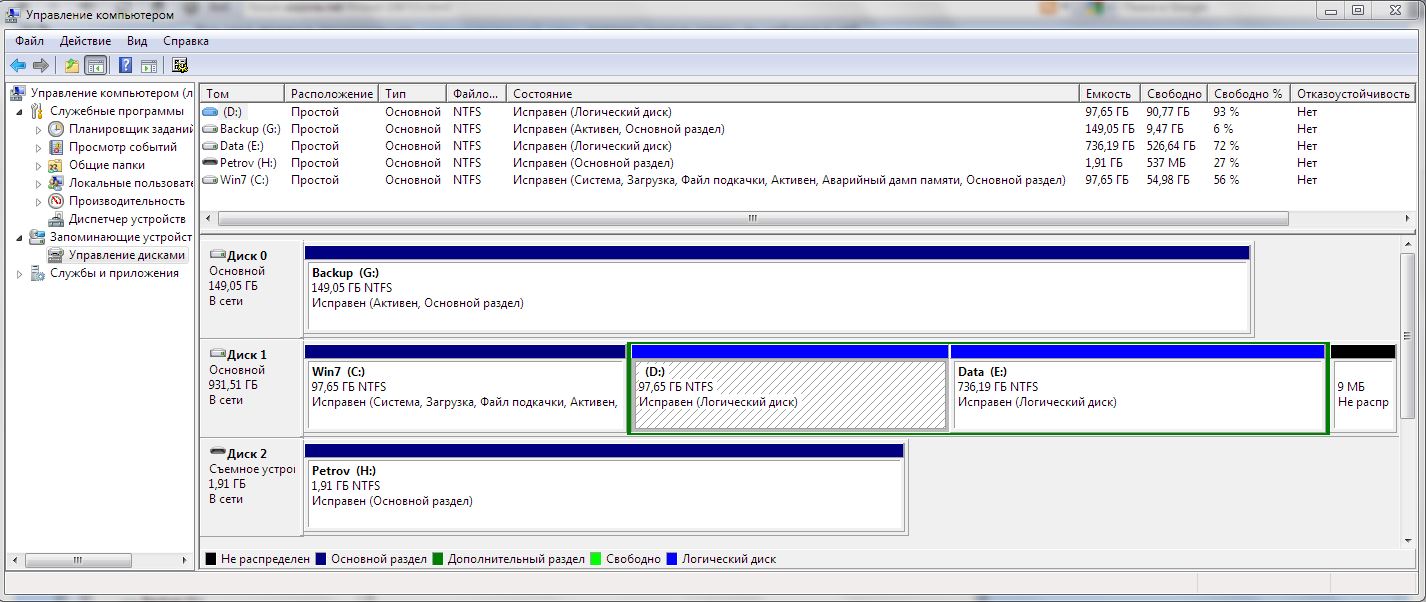Open Help via the question mark icon

pos(126,66)
